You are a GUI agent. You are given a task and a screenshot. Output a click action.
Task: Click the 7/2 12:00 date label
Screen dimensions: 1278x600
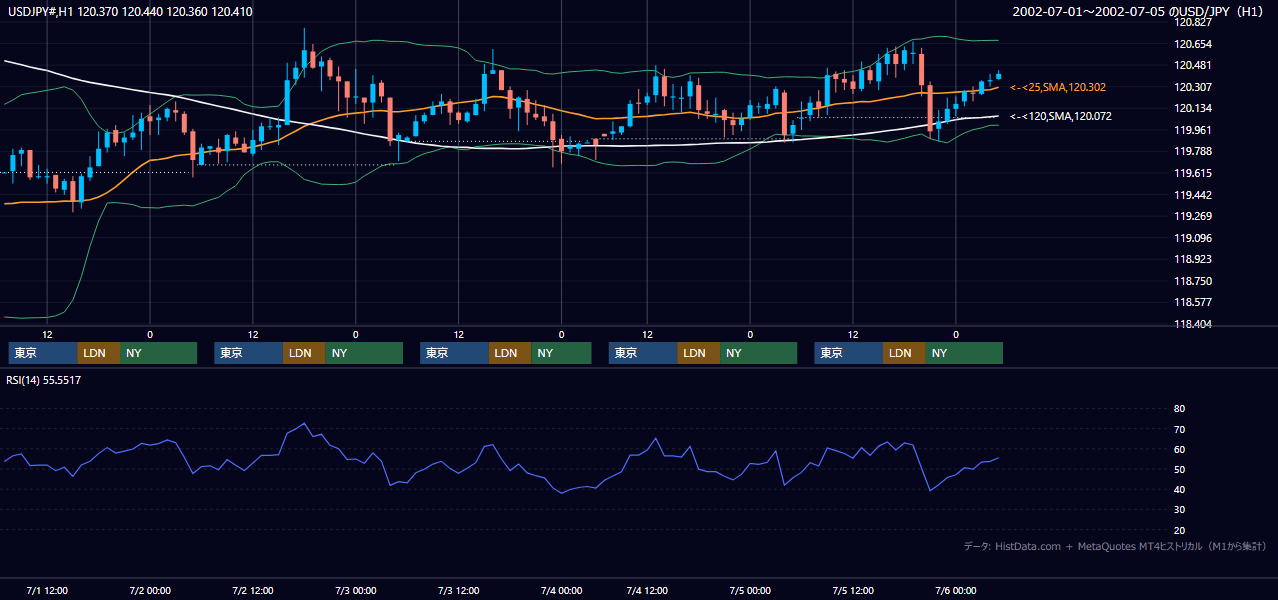point(253,590)
